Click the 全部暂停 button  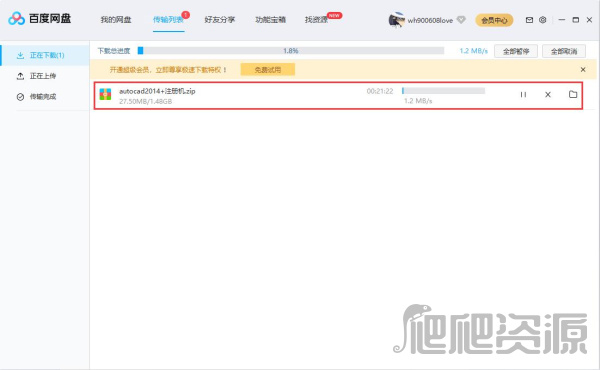[x=516, y=51]
